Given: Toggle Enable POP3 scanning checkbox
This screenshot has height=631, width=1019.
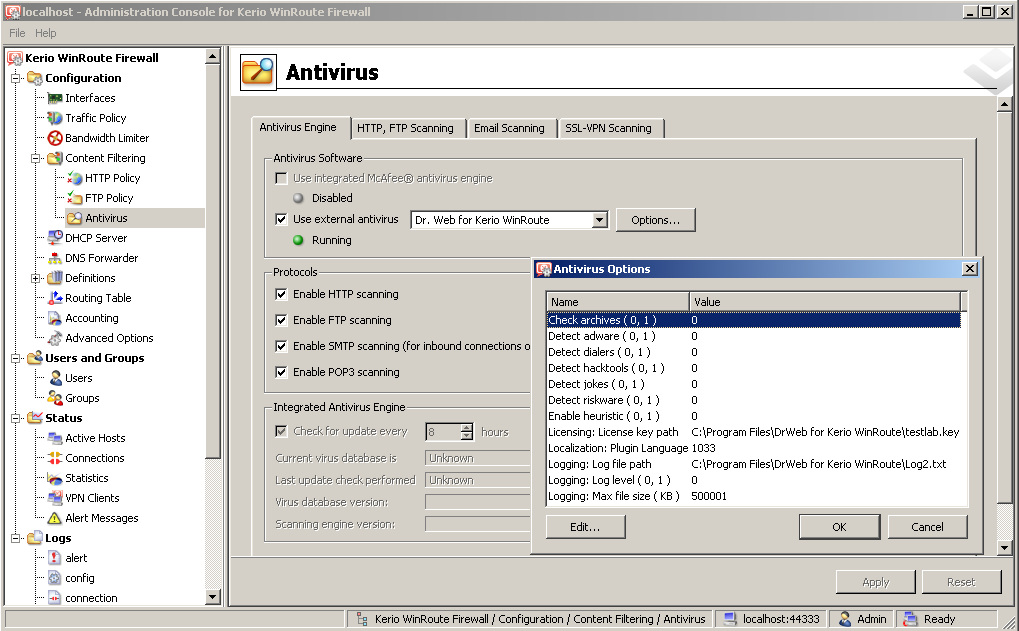Looking at the screenshot, I should 281,372.
